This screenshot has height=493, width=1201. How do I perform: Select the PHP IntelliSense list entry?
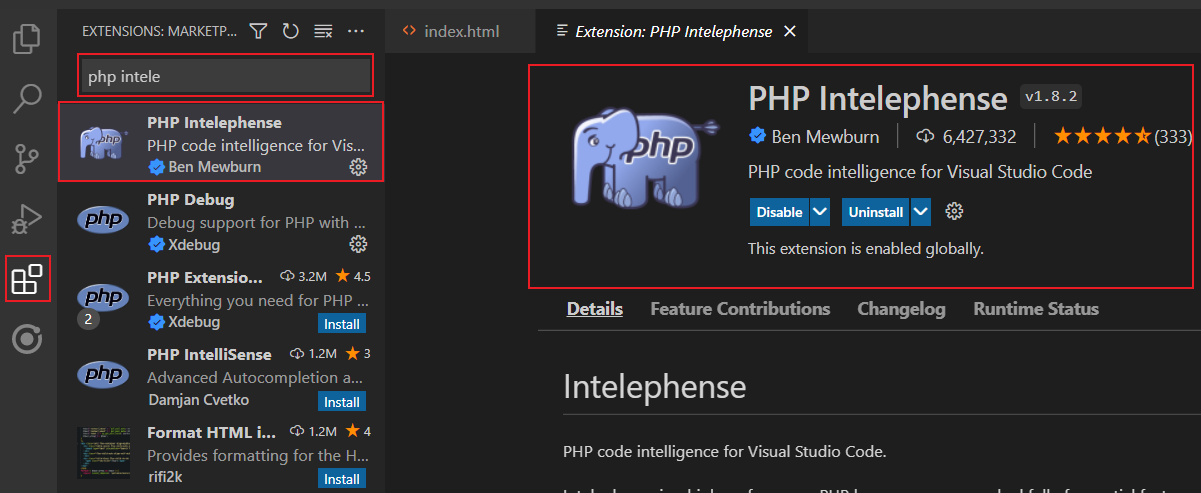pos(221,375)
